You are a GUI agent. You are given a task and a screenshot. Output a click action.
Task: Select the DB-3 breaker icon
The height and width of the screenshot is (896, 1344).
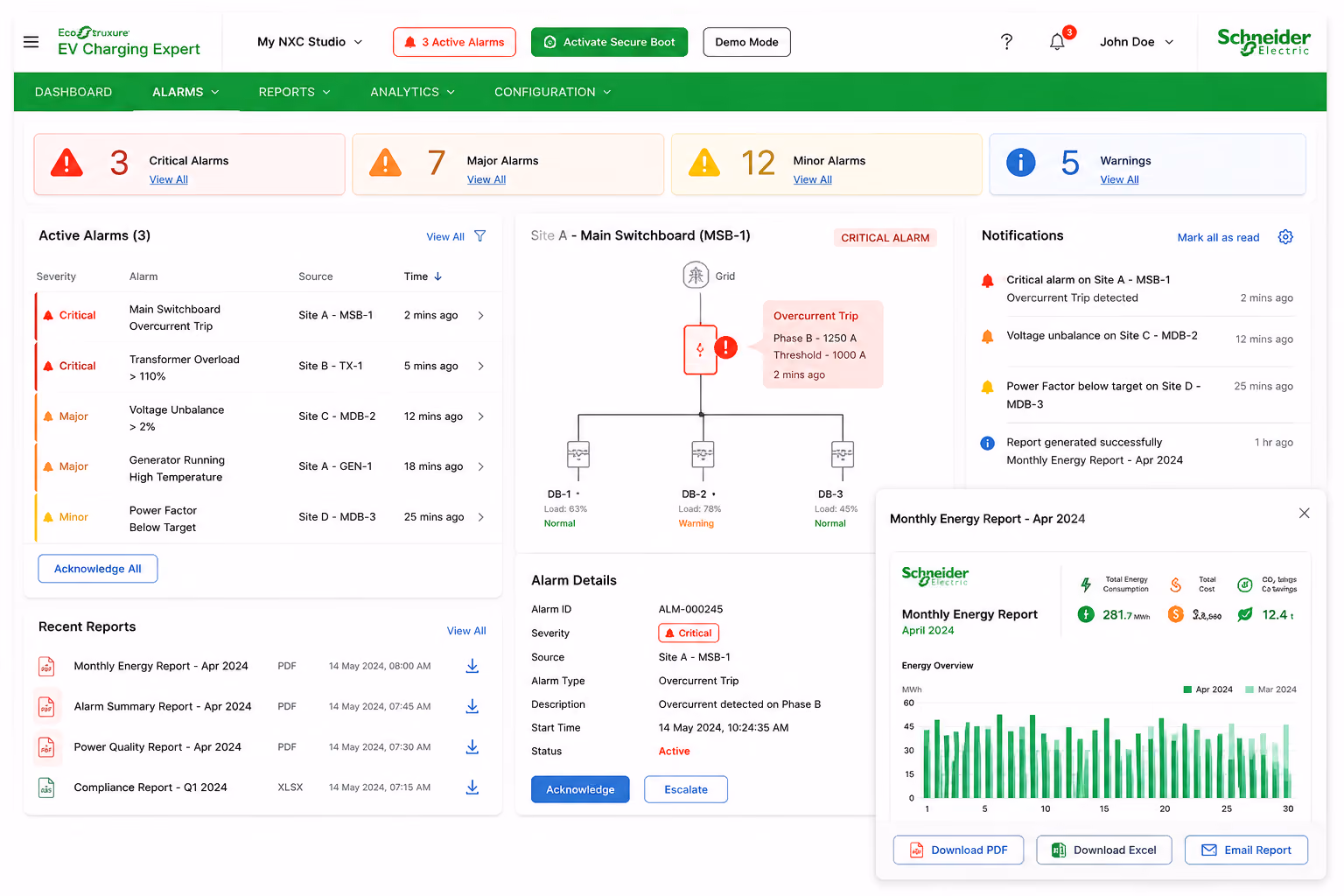tap(842, 455)
